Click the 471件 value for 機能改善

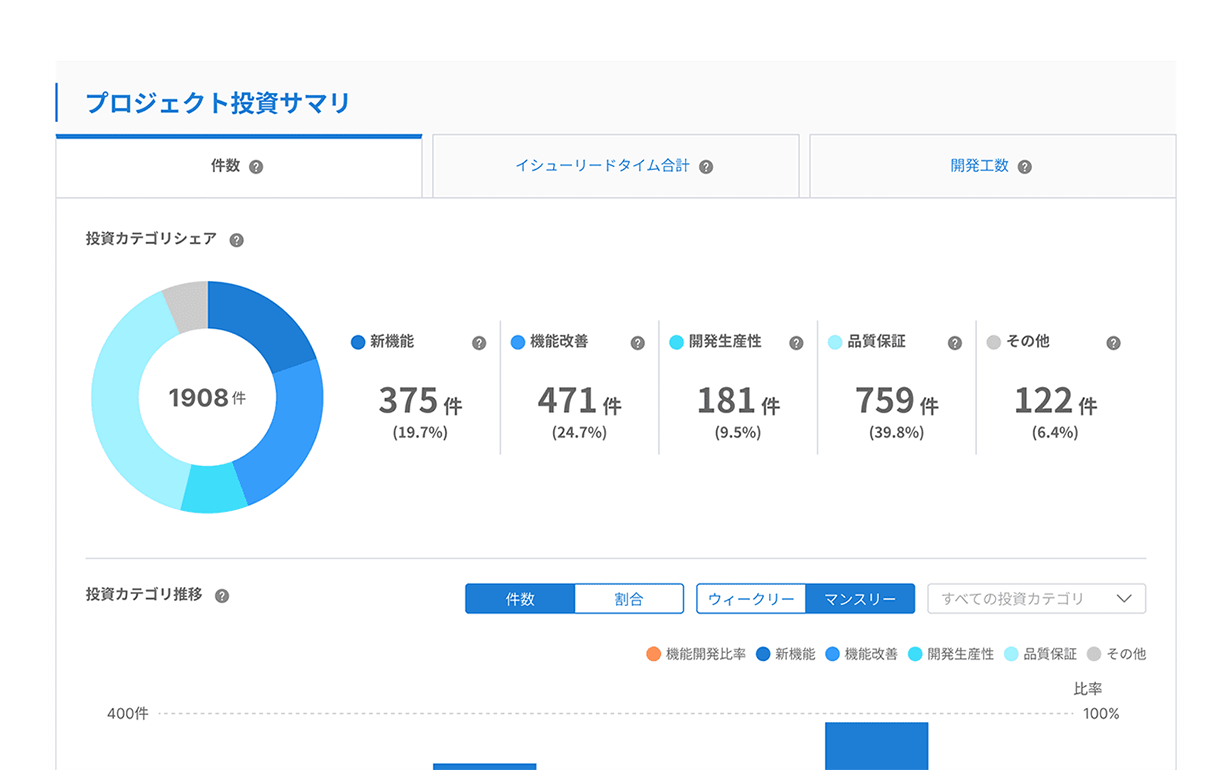pos(579,402)
